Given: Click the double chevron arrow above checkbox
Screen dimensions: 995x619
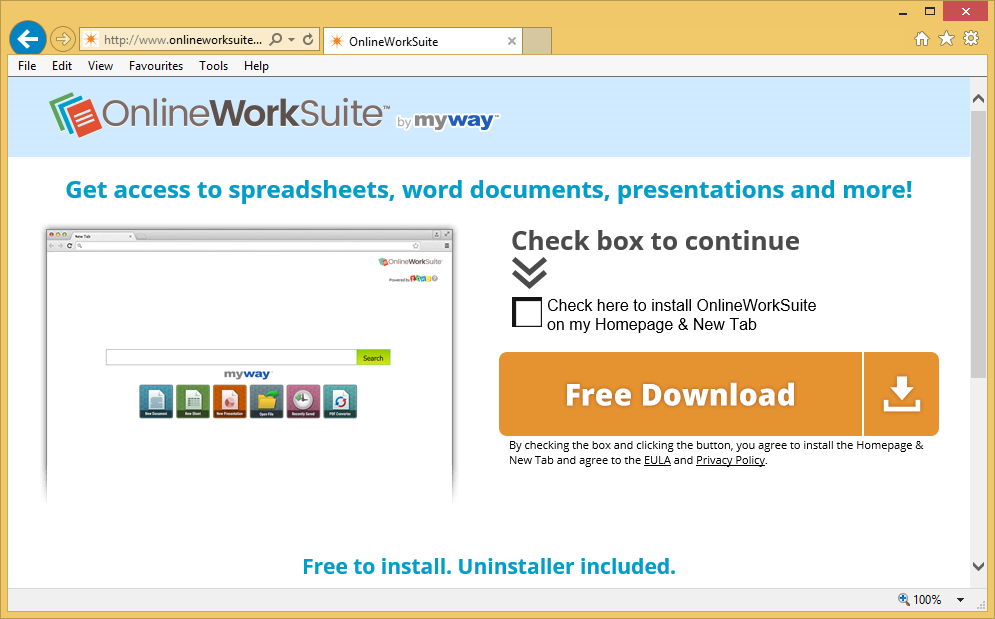Looking at the screenshot, I should click(529, 273).
